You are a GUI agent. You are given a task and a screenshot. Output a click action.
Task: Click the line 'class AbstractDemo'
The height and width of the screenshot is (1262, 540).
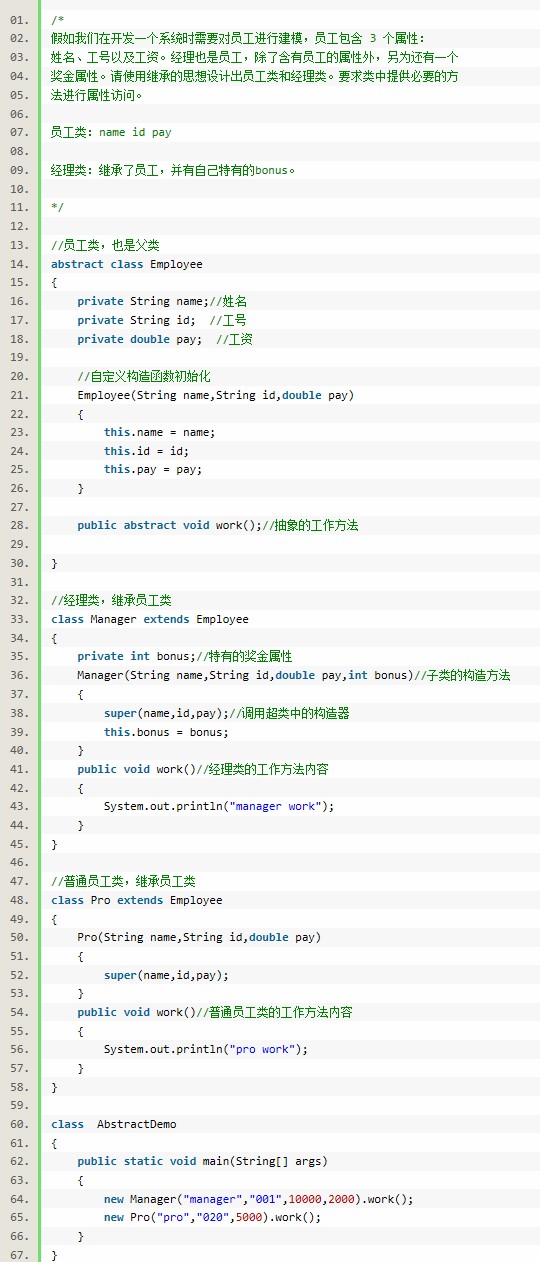pos(113,1124)
